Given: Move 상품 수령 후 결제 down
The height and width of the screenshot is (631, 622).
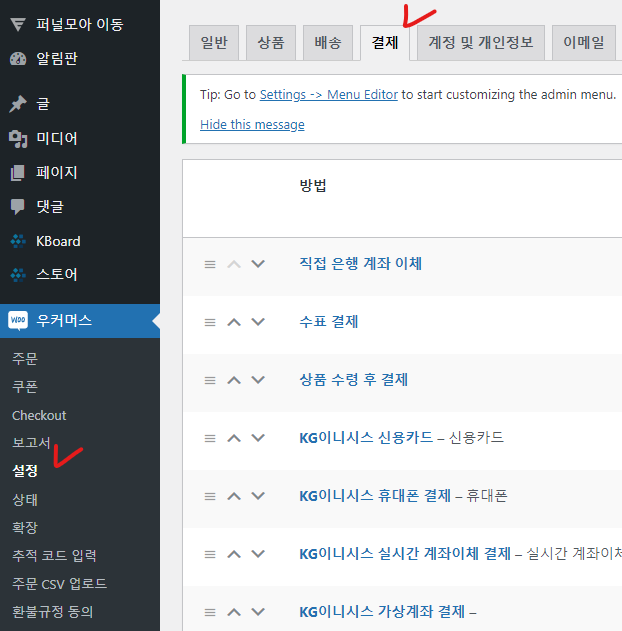Looking at the screenshot, I should [x=258, y=380].
